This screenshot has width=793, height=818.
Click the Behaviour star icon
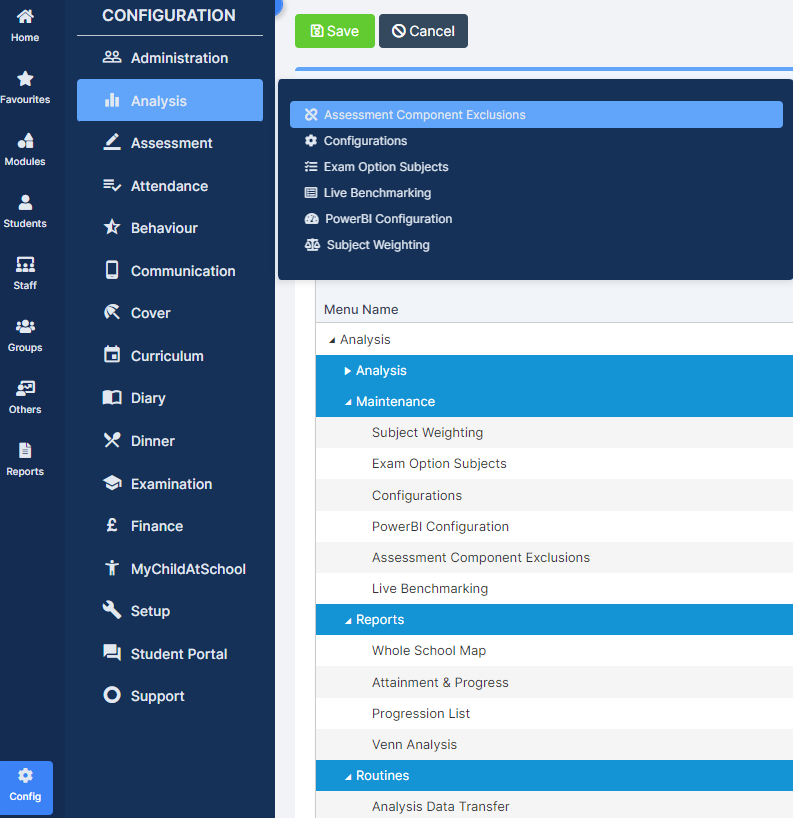(112, 227)
